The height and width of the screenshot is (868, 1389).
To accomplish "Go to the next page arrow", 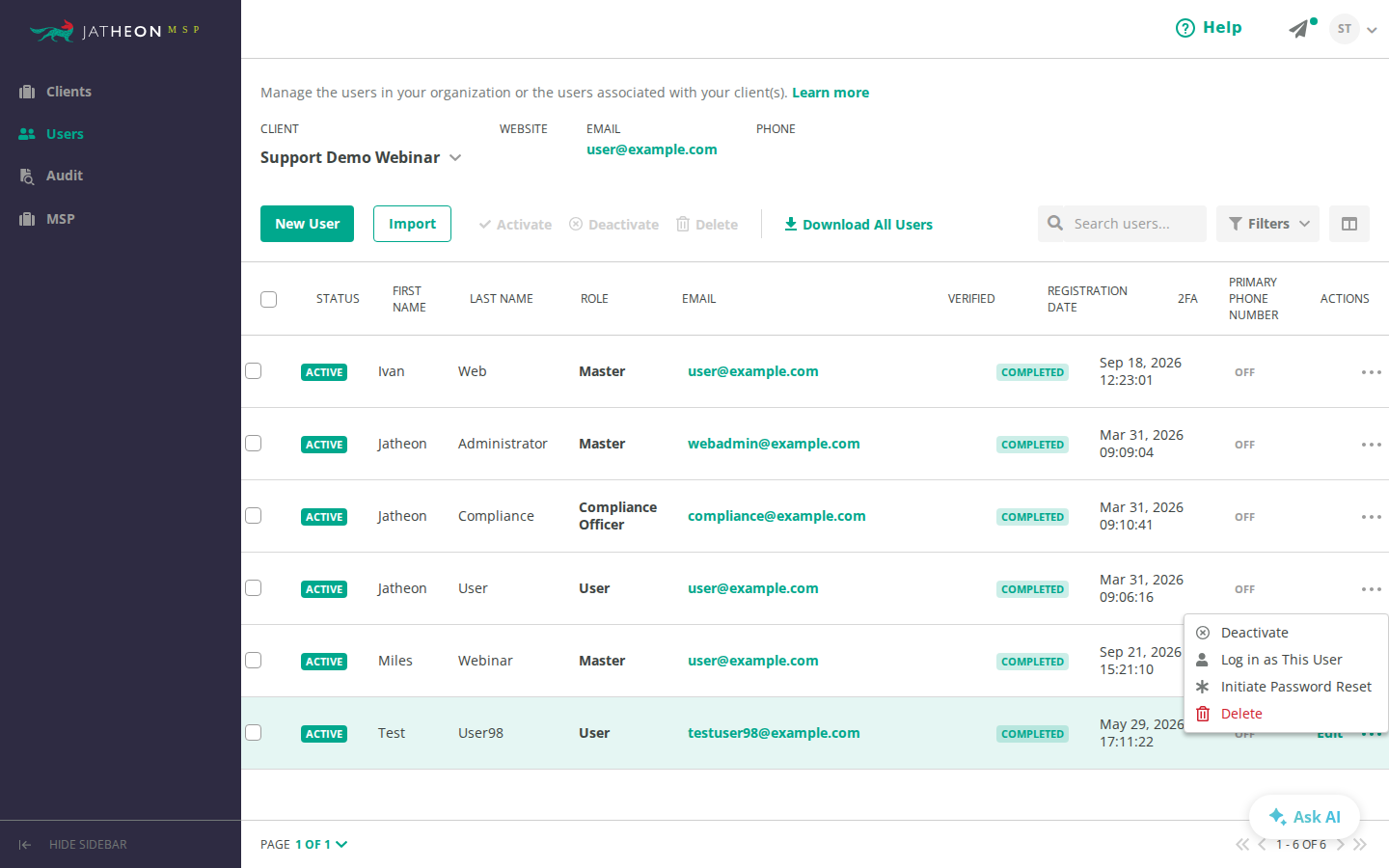I will point(1341,845).
